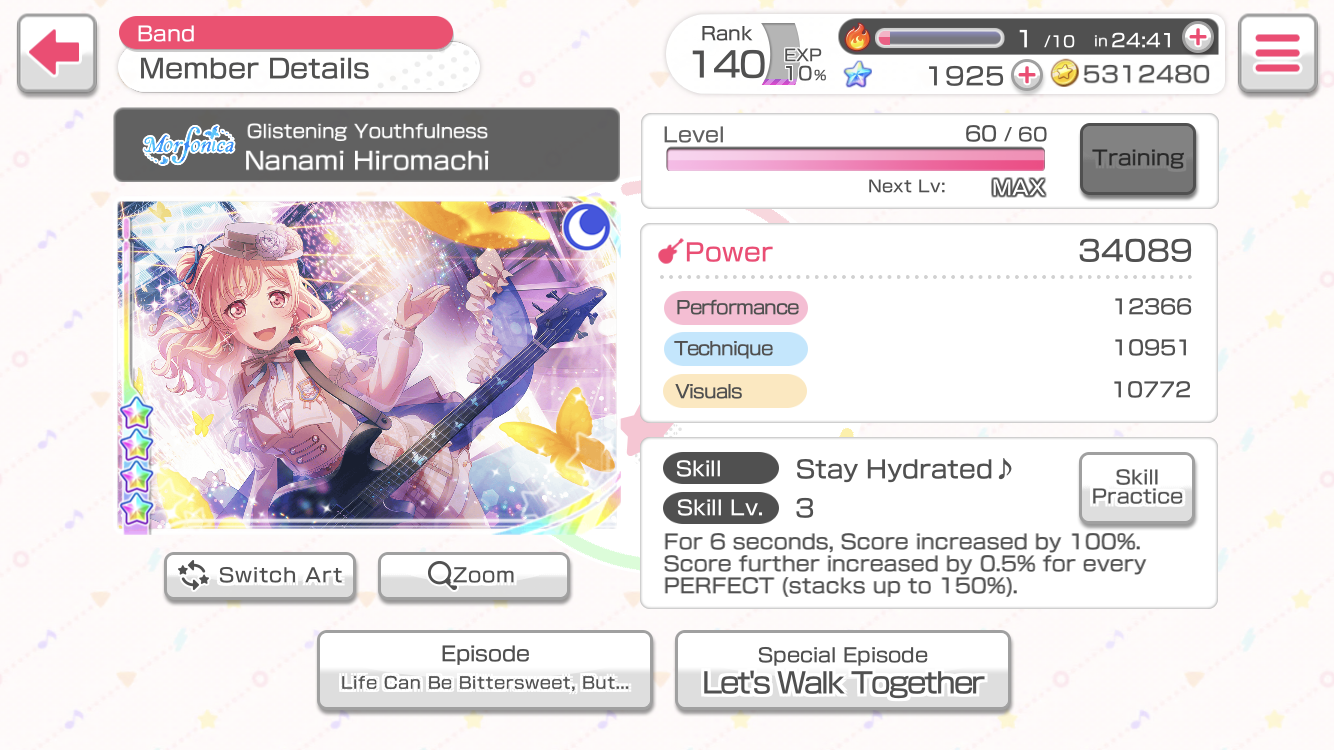Add more flames with the plus icon
Image resolution: width=1334 pixels, height=750 pixels.
pyautogui.click(x=1197, y=38)
